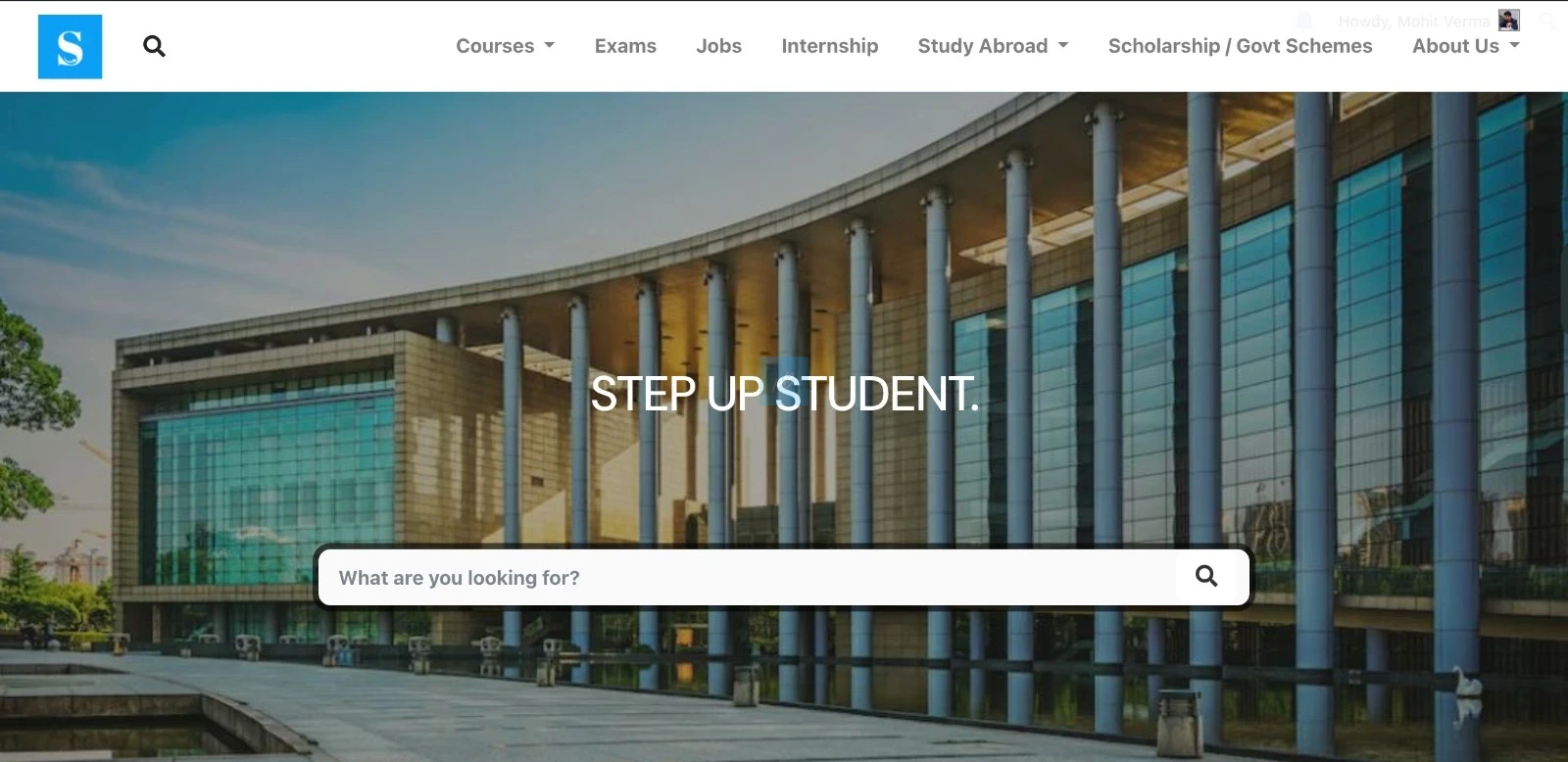Select Internship in the navigation bar
1568x762 pixels.
click(829, 46)
